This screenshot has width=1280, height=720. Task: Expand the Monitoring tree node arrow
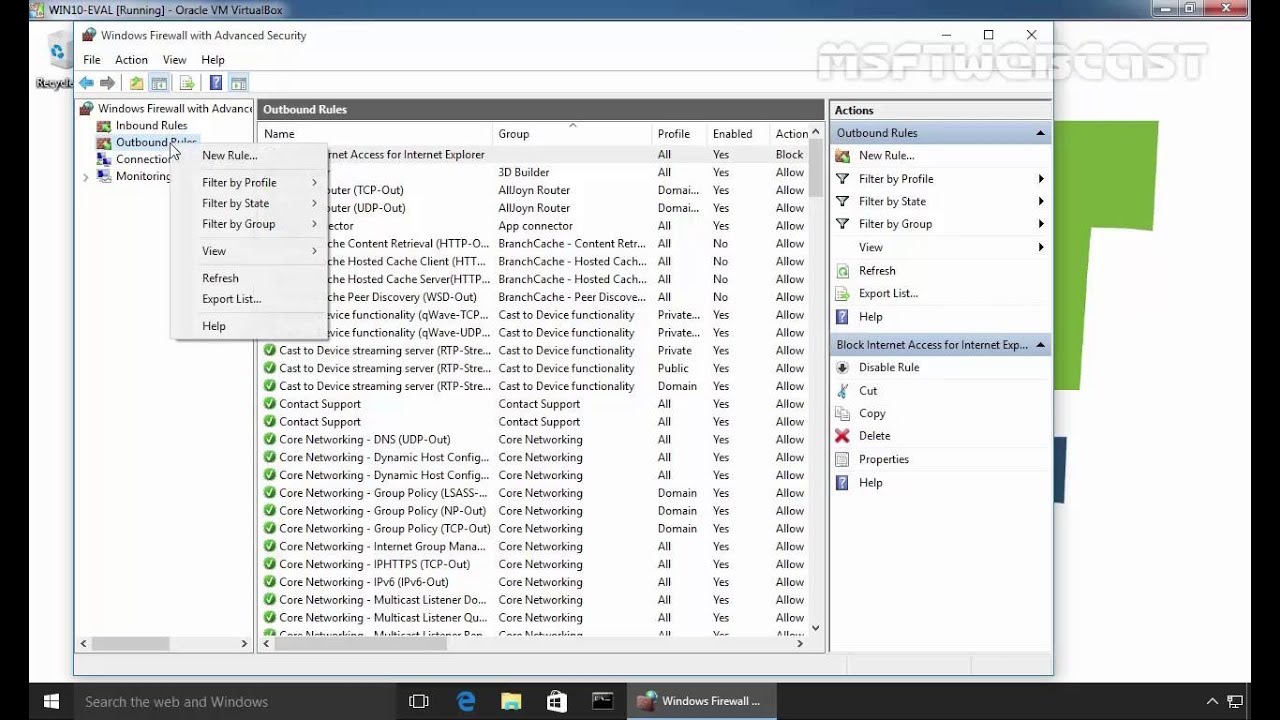pos(86,177)
